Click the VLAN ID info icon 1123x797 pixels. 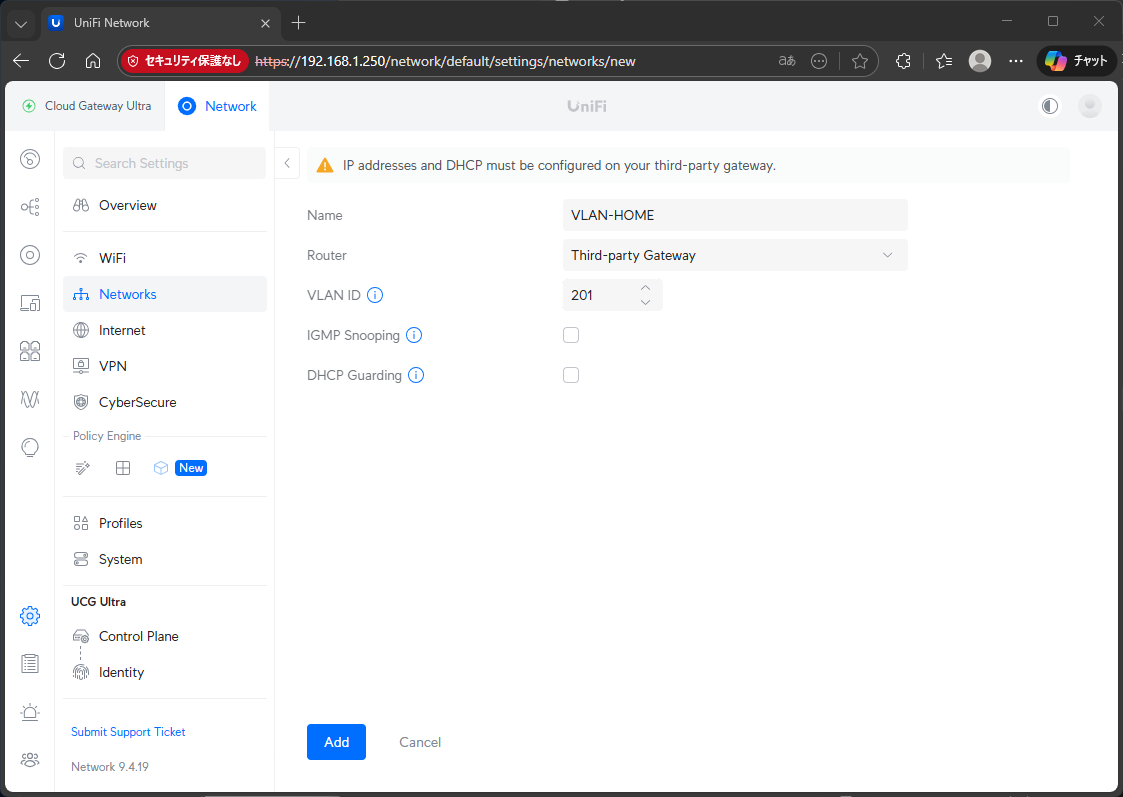(375, 295)
